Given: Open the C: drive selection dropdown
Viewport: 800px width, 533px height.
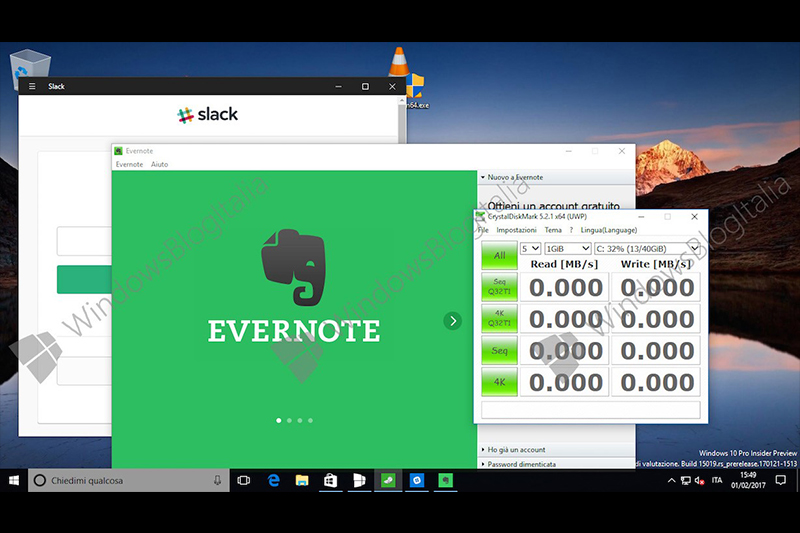Looking at the screenshot, I should (646, 248).
